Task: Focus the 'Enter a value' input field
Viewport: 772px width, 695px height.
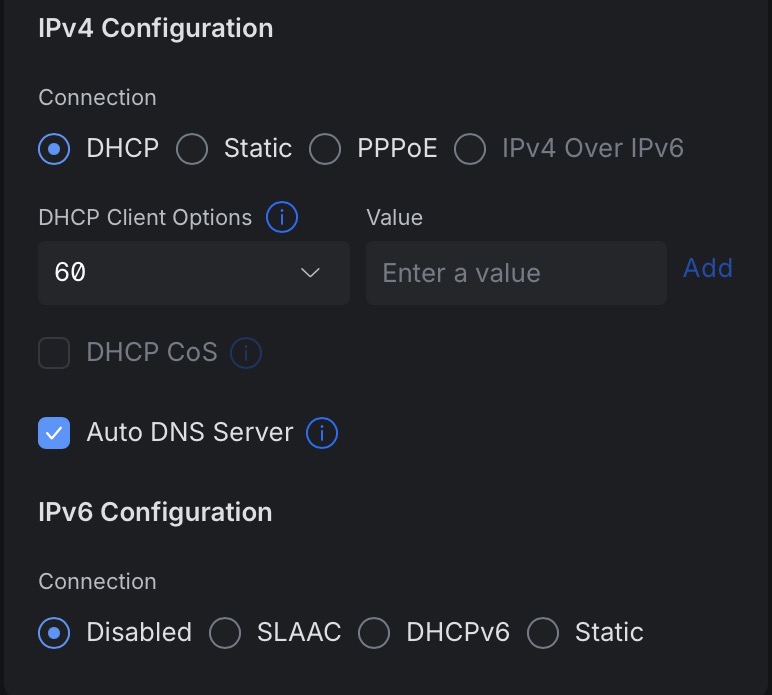Action: [515, 273]
